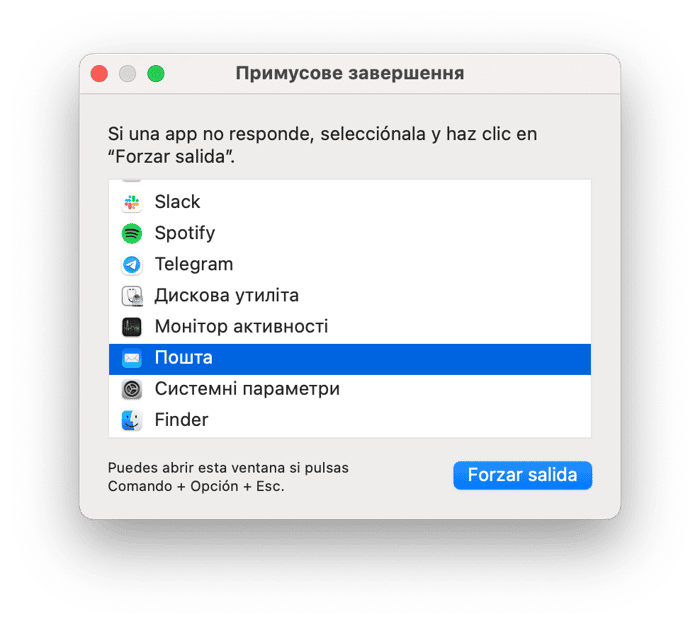Pick the Системні параметри entry

[x=350, y=390]
